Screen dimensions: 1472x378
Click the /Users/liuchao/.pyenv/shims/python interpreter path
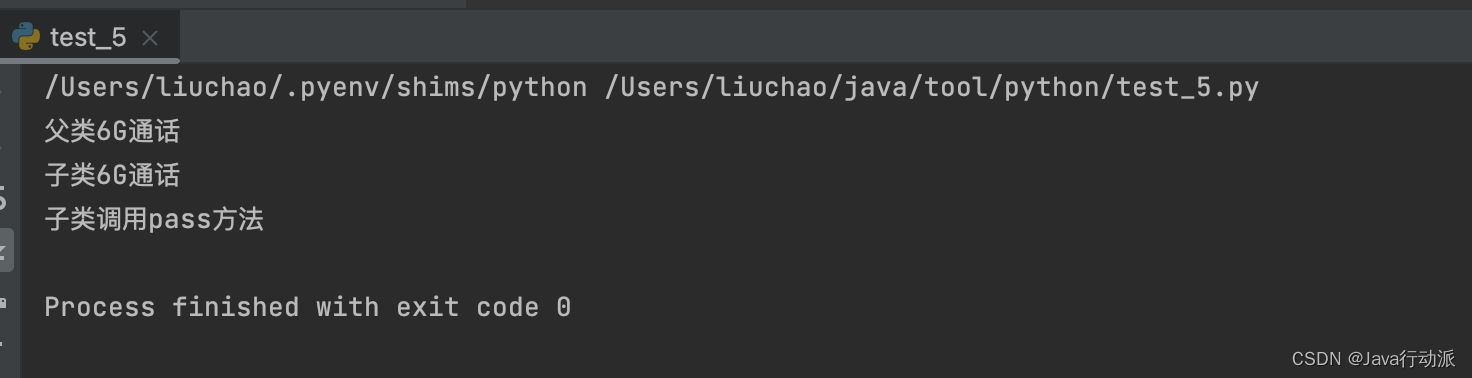point(315,88)
